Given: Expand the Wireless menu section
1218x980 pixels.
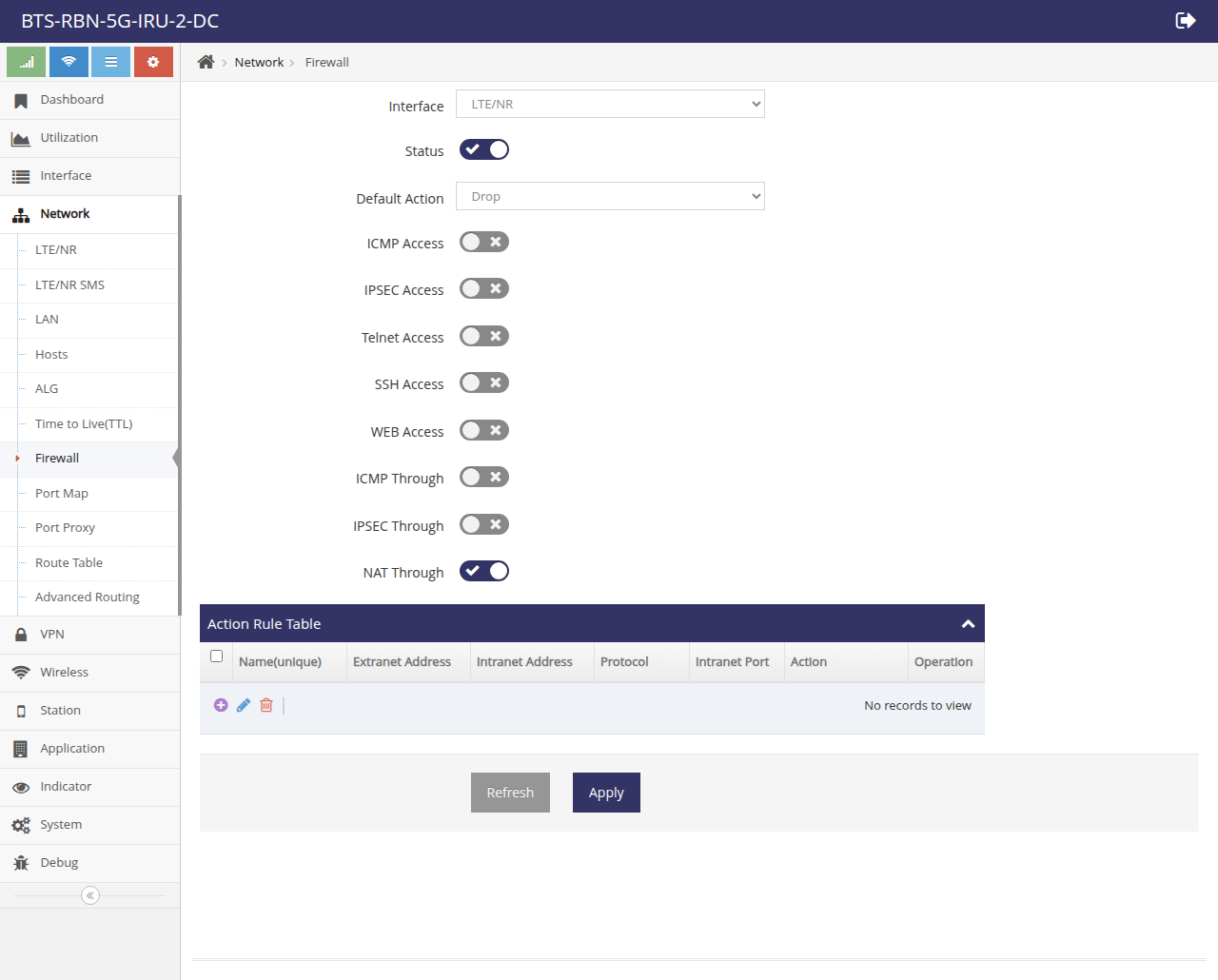Looking at the screenshot, I should [x=89, y=673].
